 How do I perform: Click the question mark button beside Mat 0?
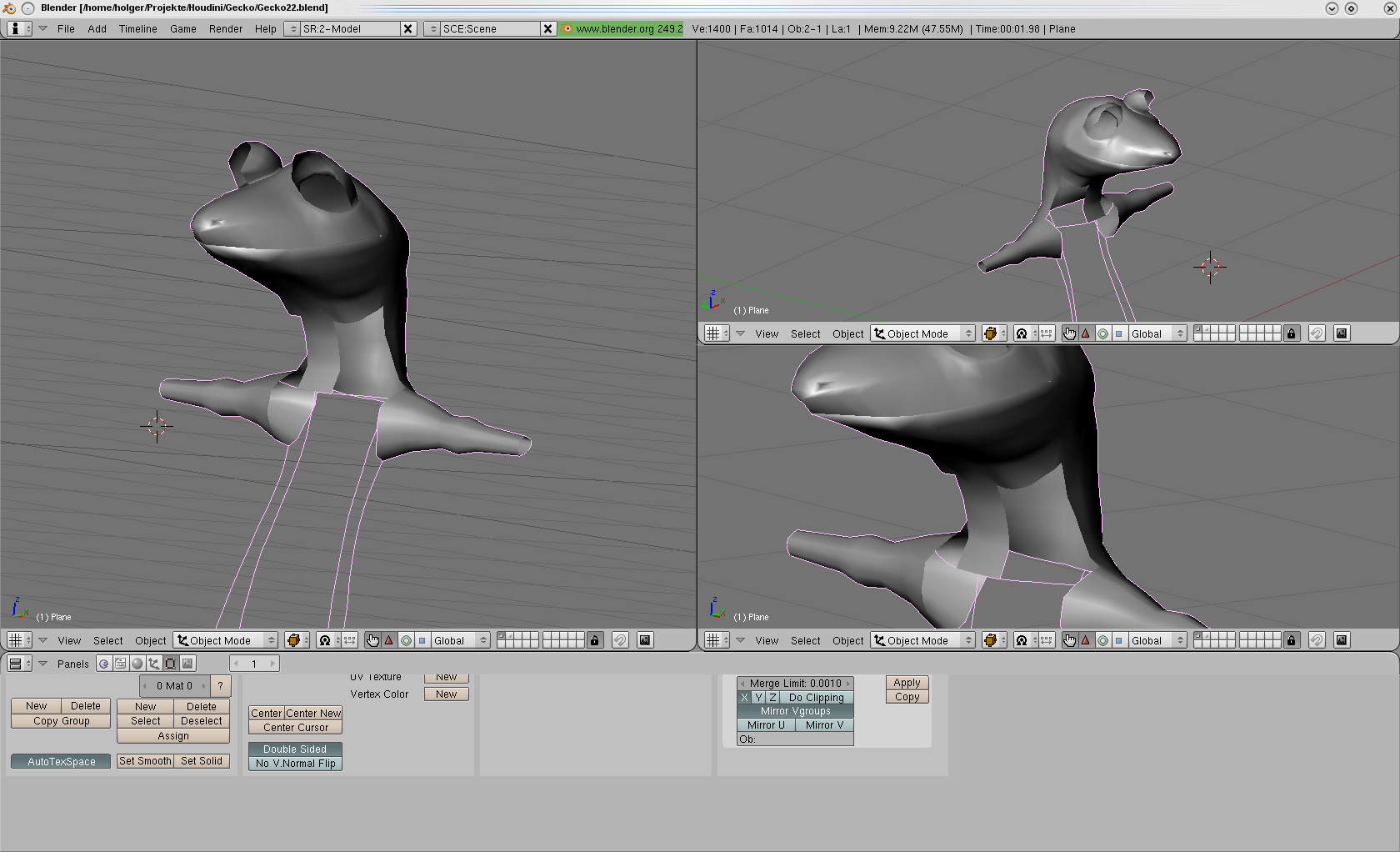click(x=220, y=686)
